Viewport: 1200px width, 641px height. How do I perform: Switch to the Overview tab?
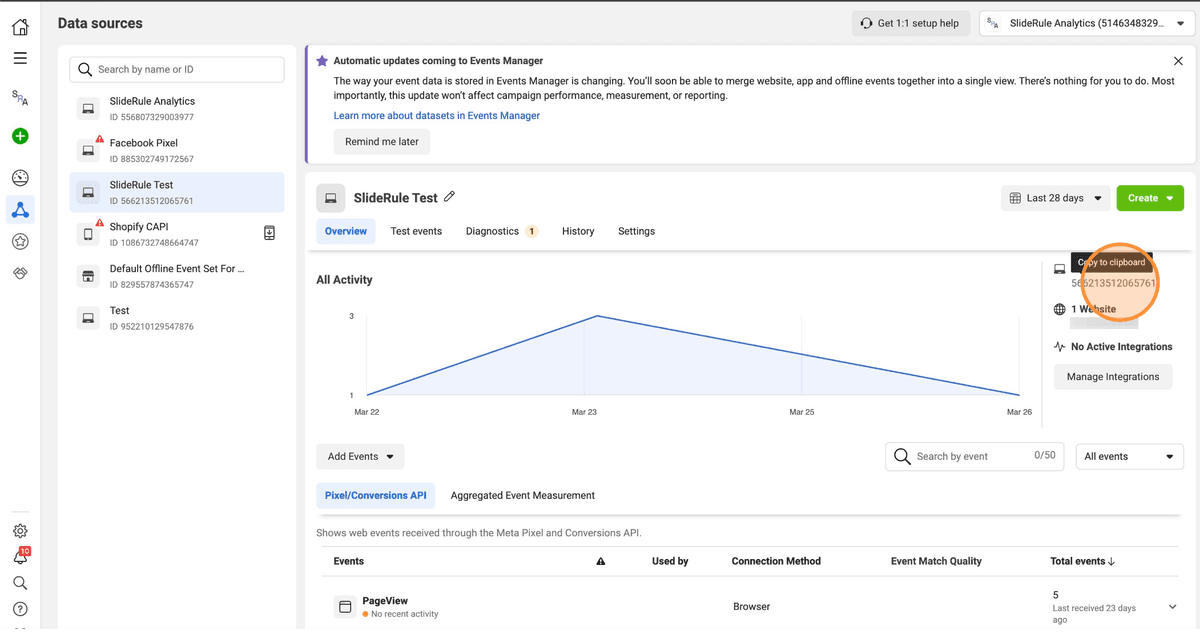coord(346,231)
